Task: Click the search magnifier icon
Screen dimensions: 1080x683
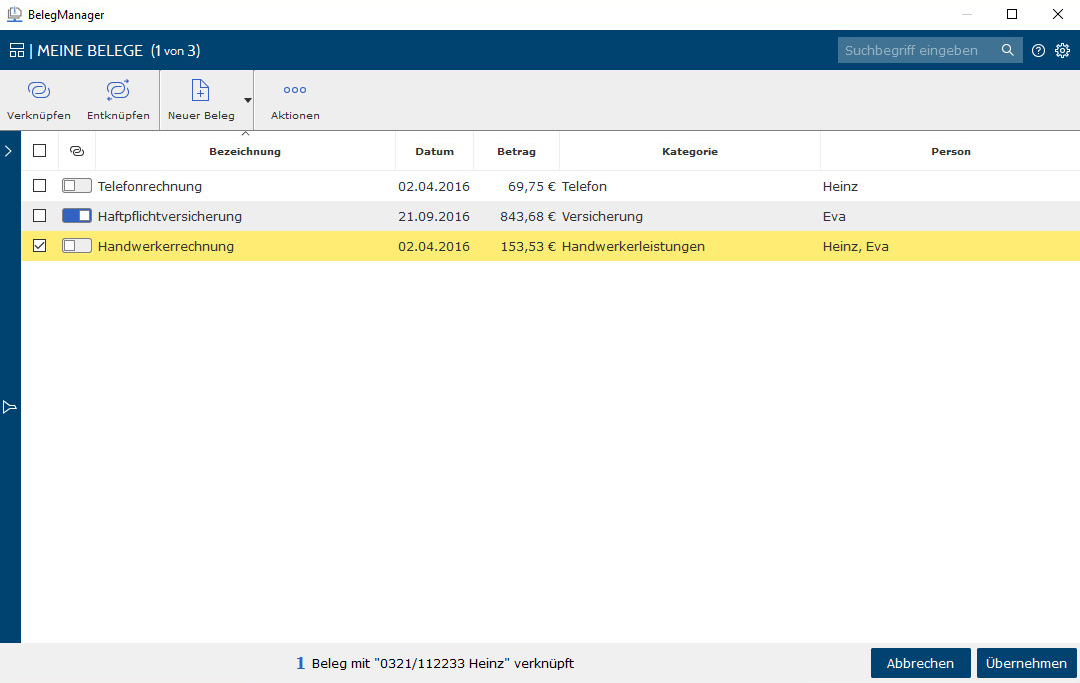Action: pyautogui.click(x=1008, y=50)
